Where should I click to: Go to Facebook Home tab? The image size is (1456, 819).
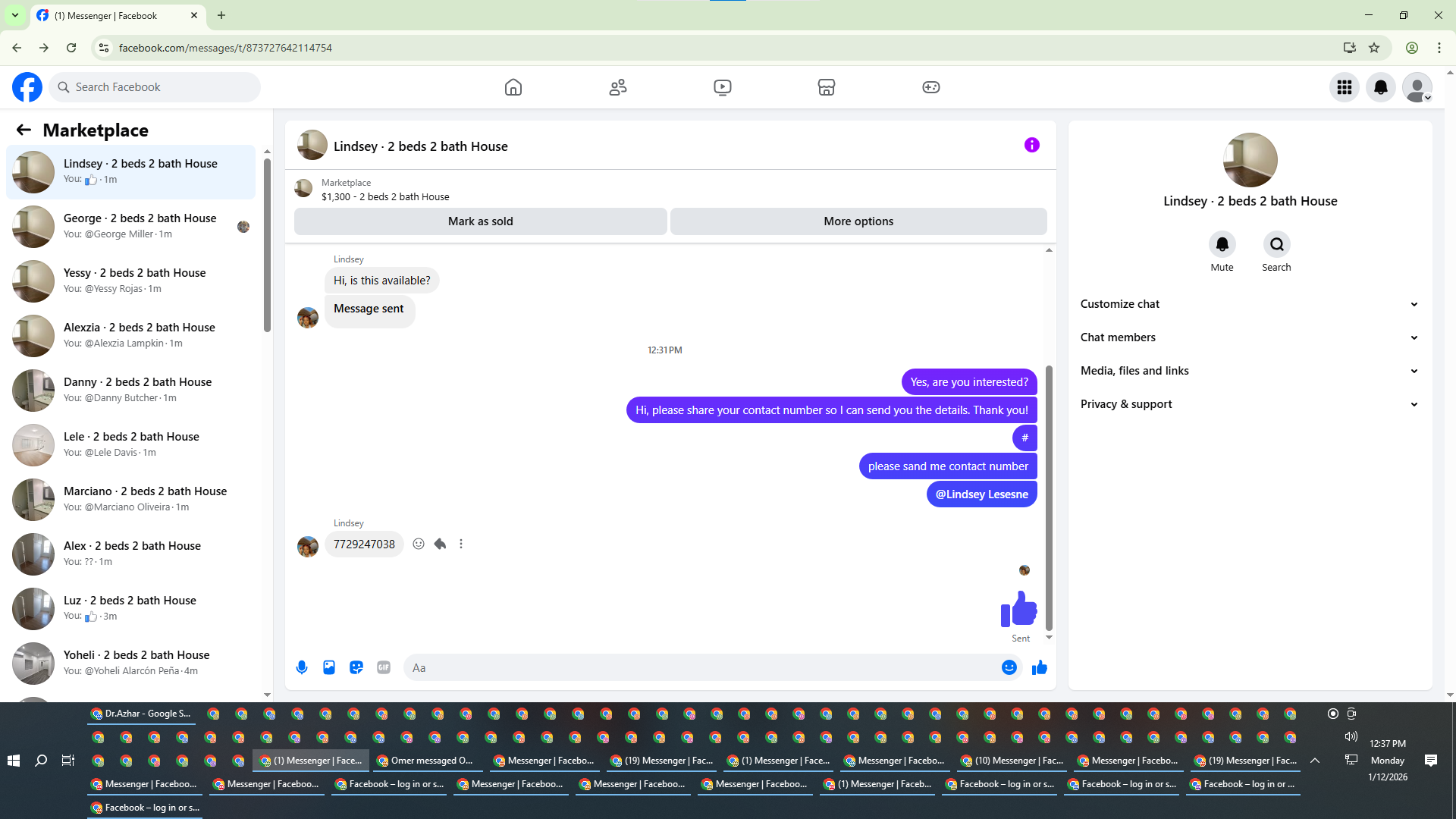513,87
